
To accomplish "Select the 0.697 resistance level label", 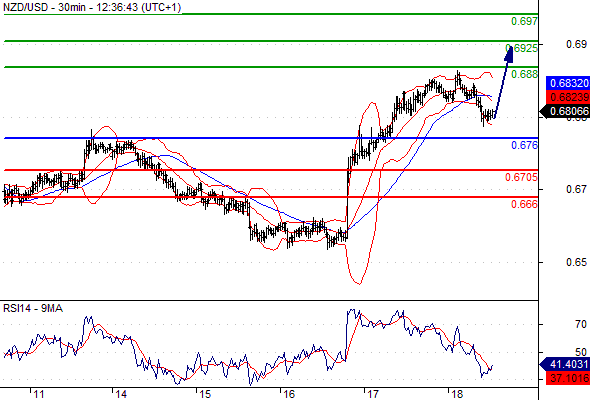I will click(524, 21).
